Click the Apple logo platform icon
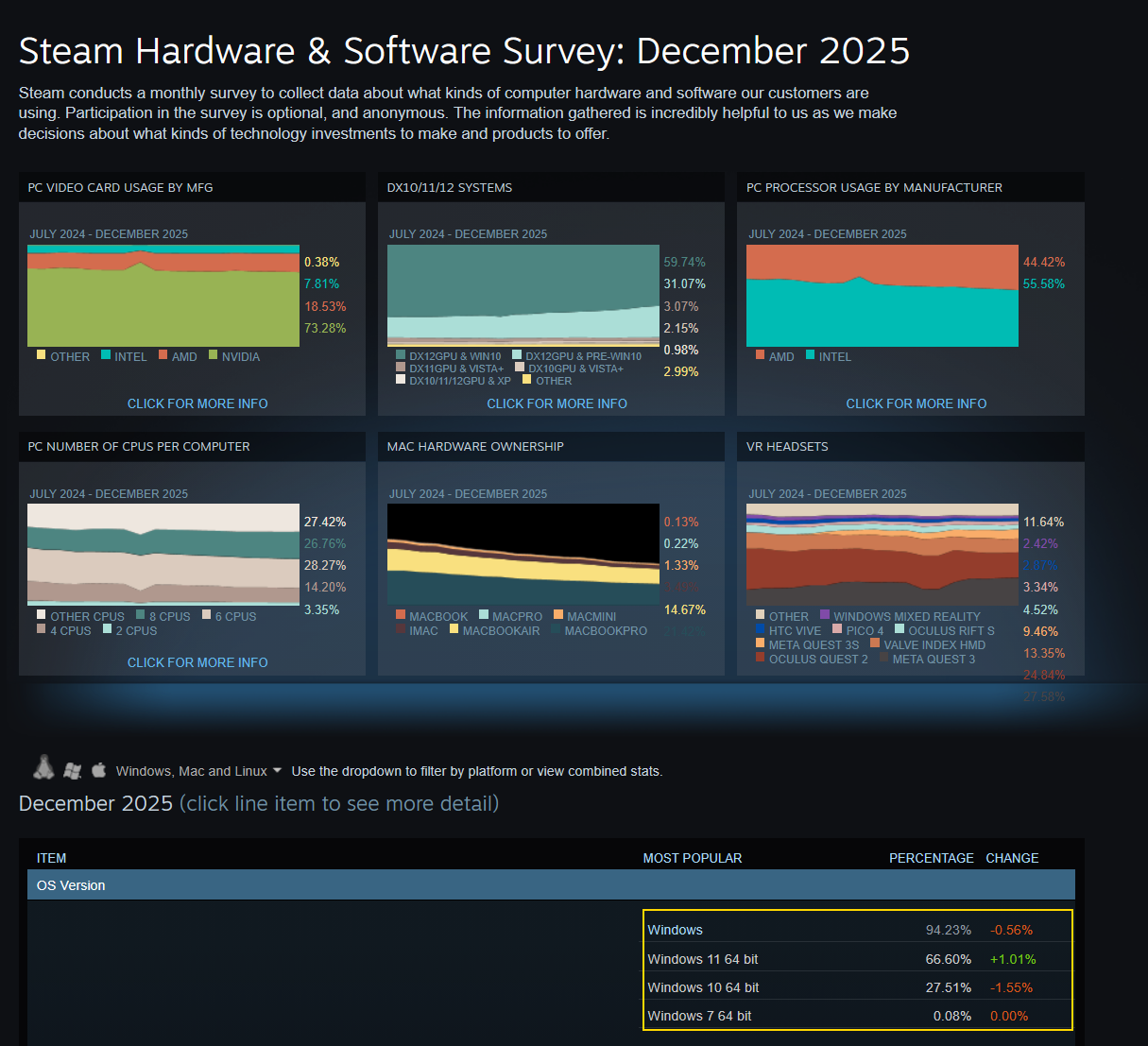Screen dimensions: 1148x1046 (x=99, y=770)
